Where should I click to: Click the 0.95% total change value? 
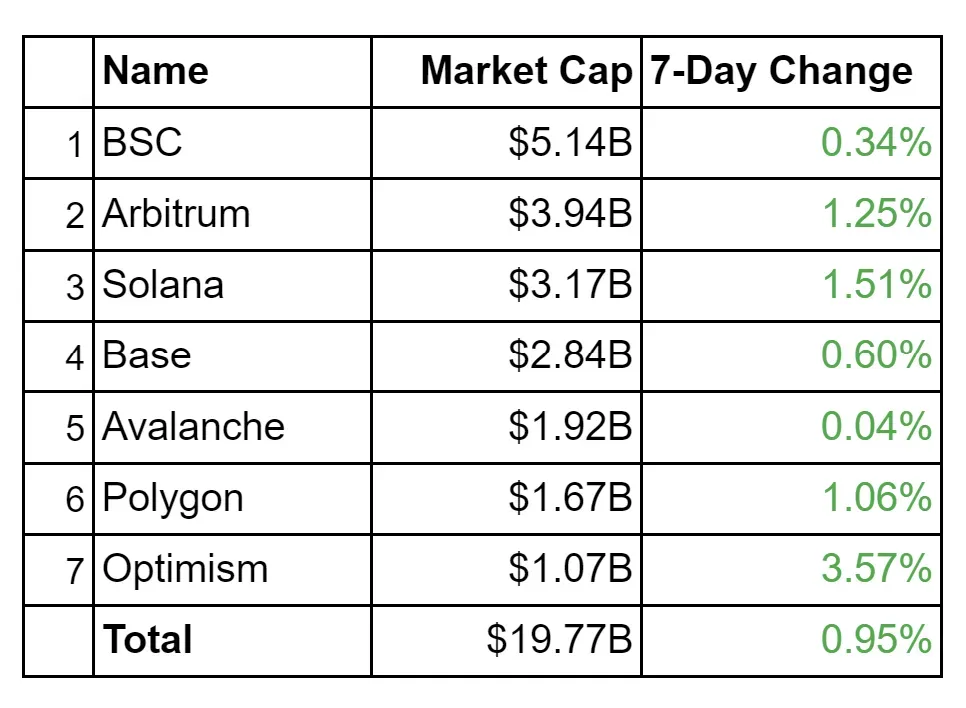point(876,640)
